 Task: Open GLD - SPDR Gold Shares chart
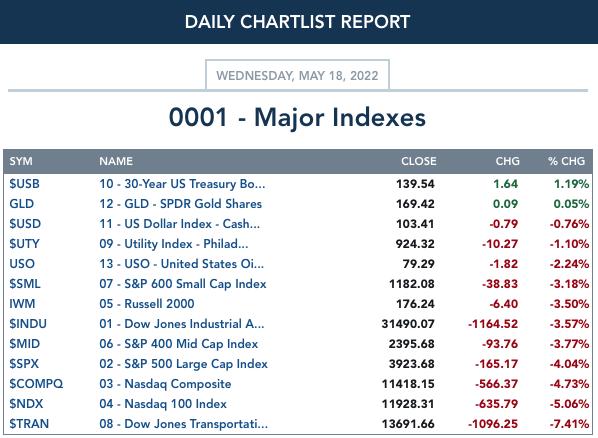pos(180,204)
